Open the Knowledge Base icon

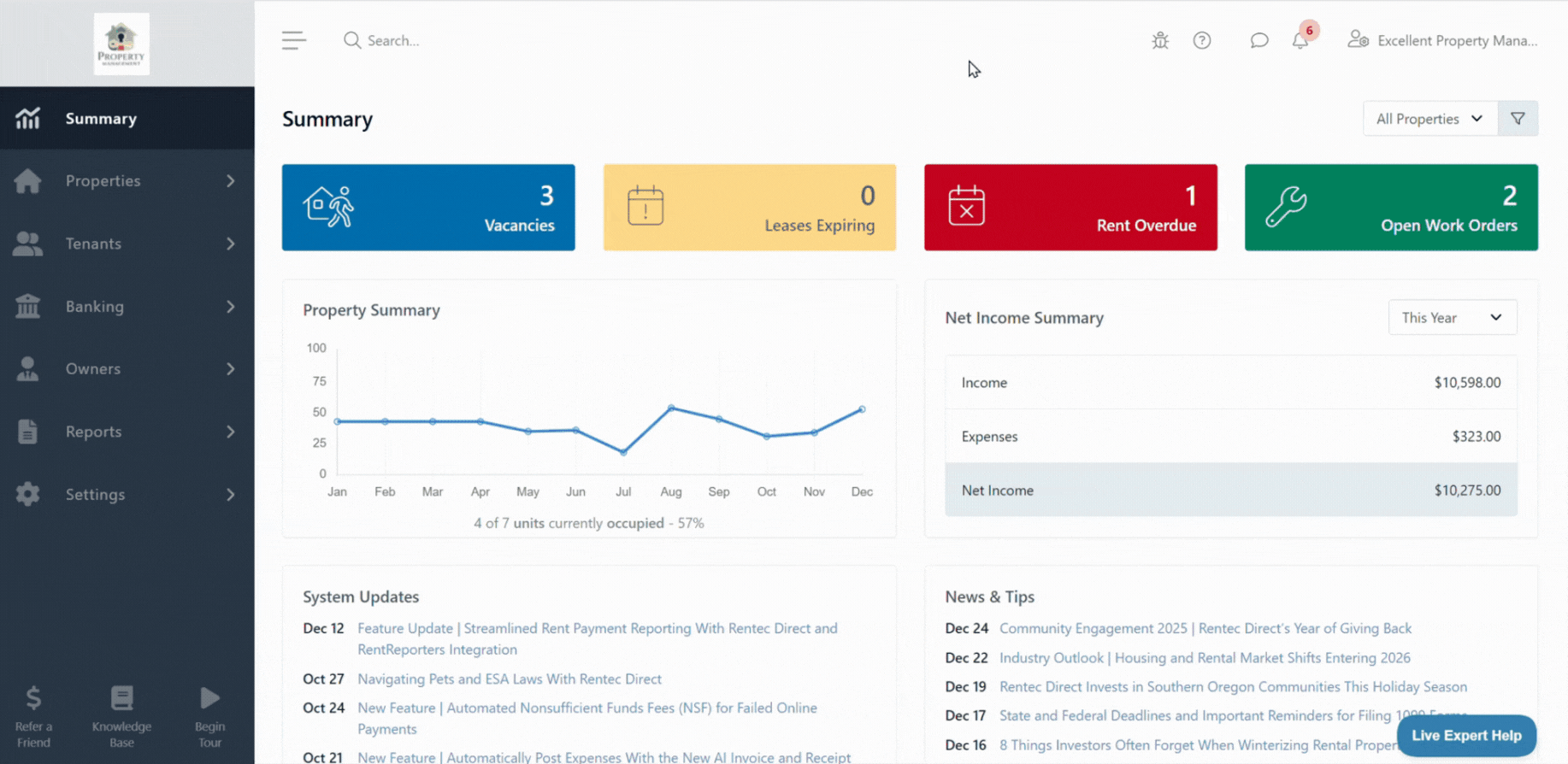[x=121, y=699]
